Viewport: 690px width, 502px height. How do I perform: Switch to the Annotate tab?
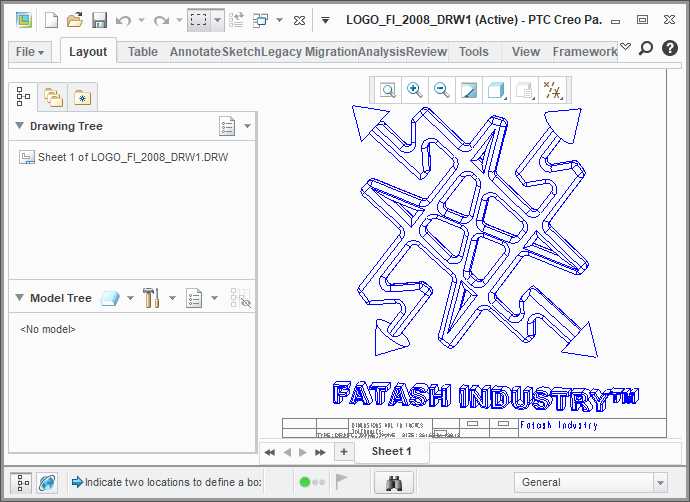(195, 52)
